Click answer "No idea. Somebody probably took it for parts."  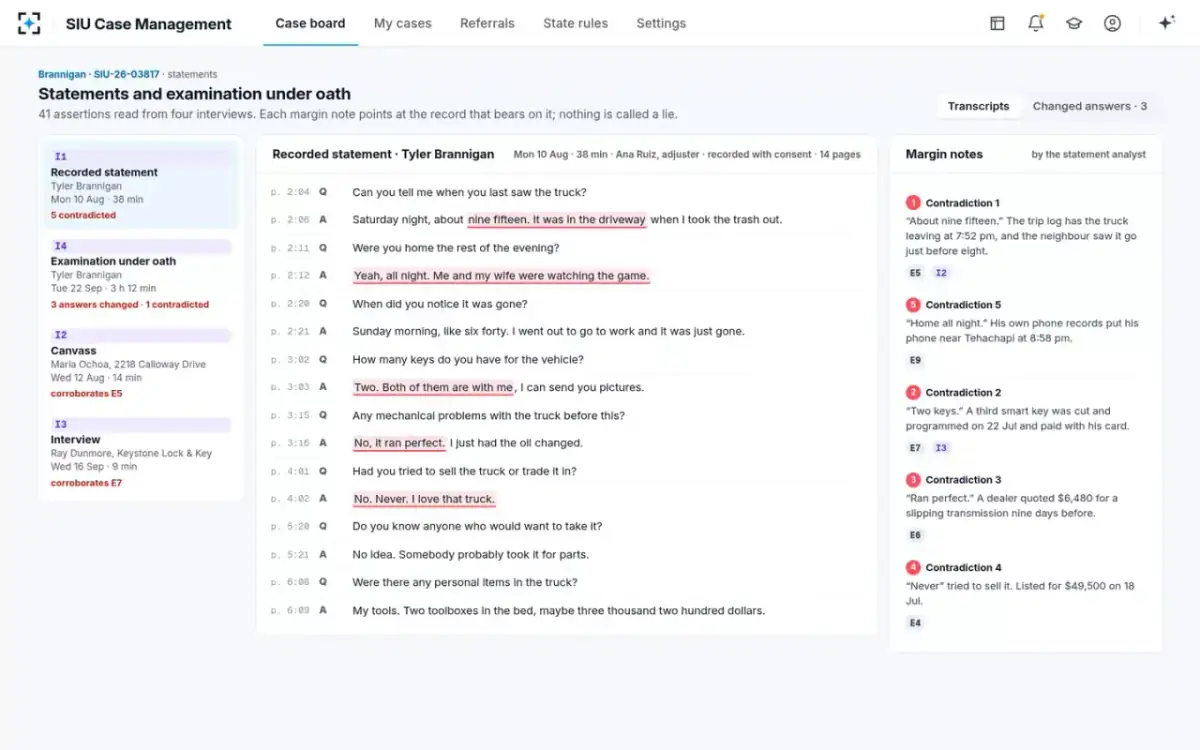tap(471, 554)
